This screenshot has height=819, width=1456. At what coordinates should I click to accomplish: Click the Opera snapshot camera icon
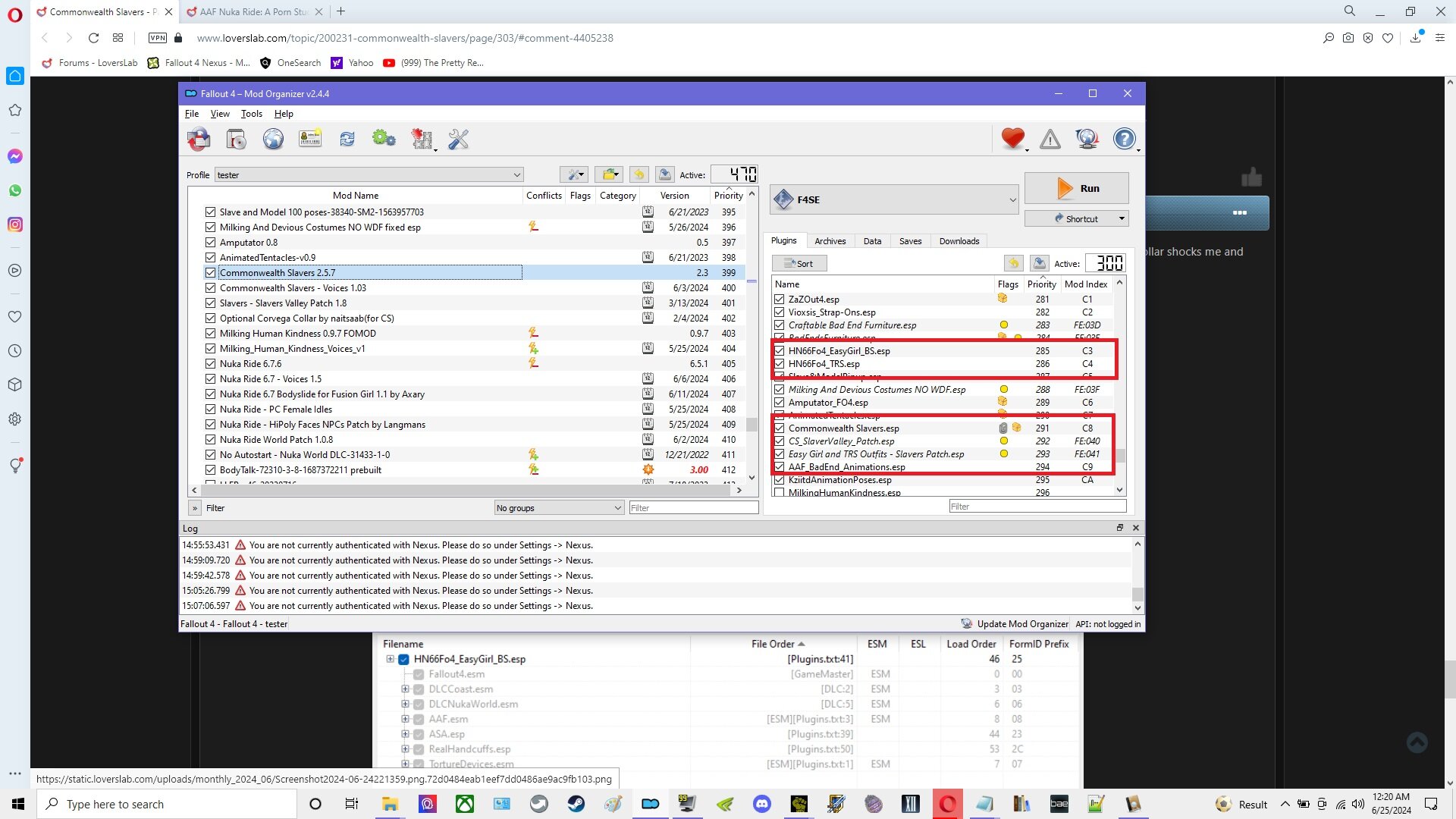1348,38
